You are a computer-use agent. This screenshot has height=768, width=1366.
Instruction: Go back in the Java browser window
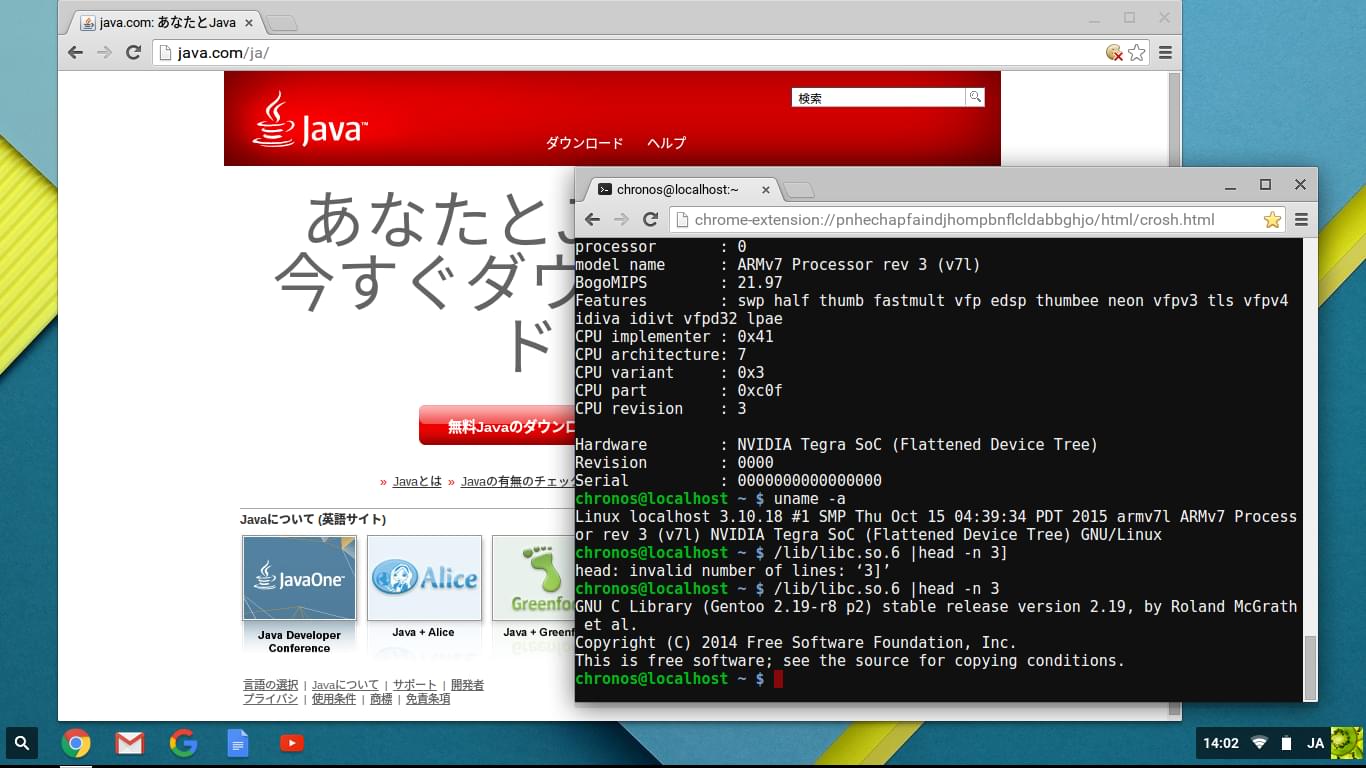[76, 52]
